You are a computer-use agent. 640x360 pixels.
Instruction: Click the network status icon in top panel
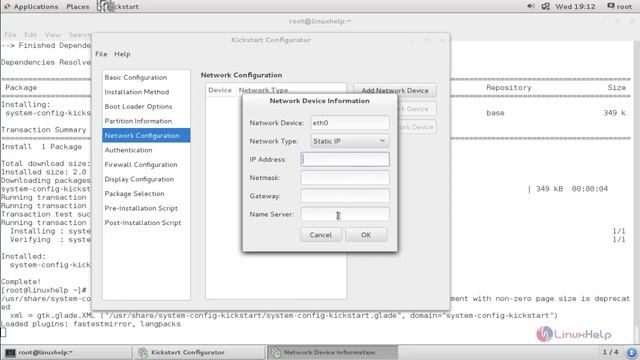pyautogui.click(x=545, y=6)
